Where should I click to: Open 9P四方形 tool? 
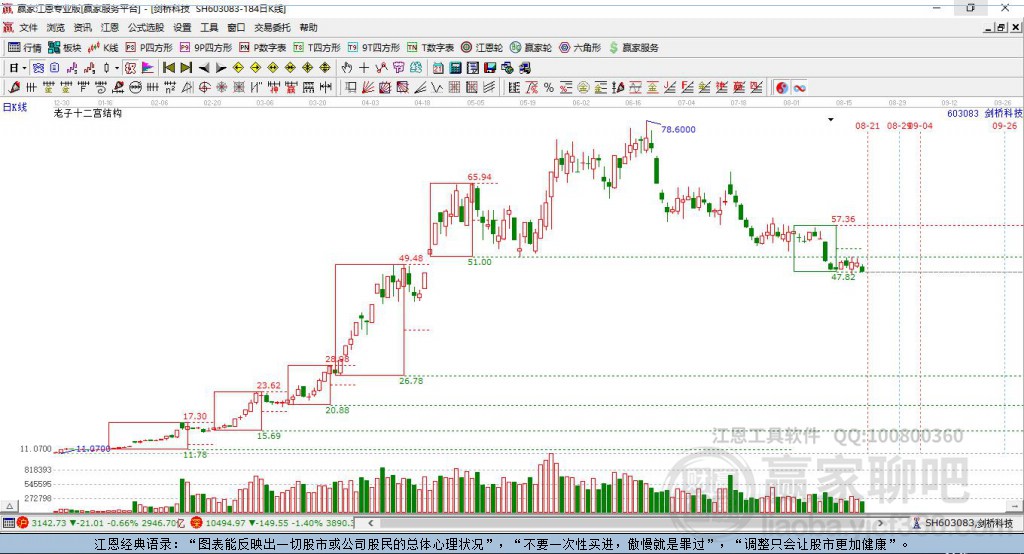(206, 48)
